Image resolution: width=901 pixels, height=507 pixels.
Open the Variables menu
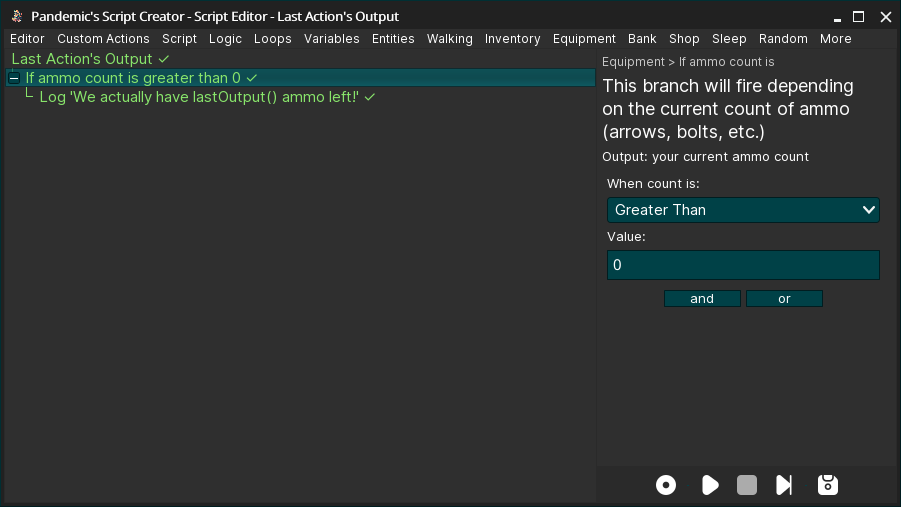point(332,39)
